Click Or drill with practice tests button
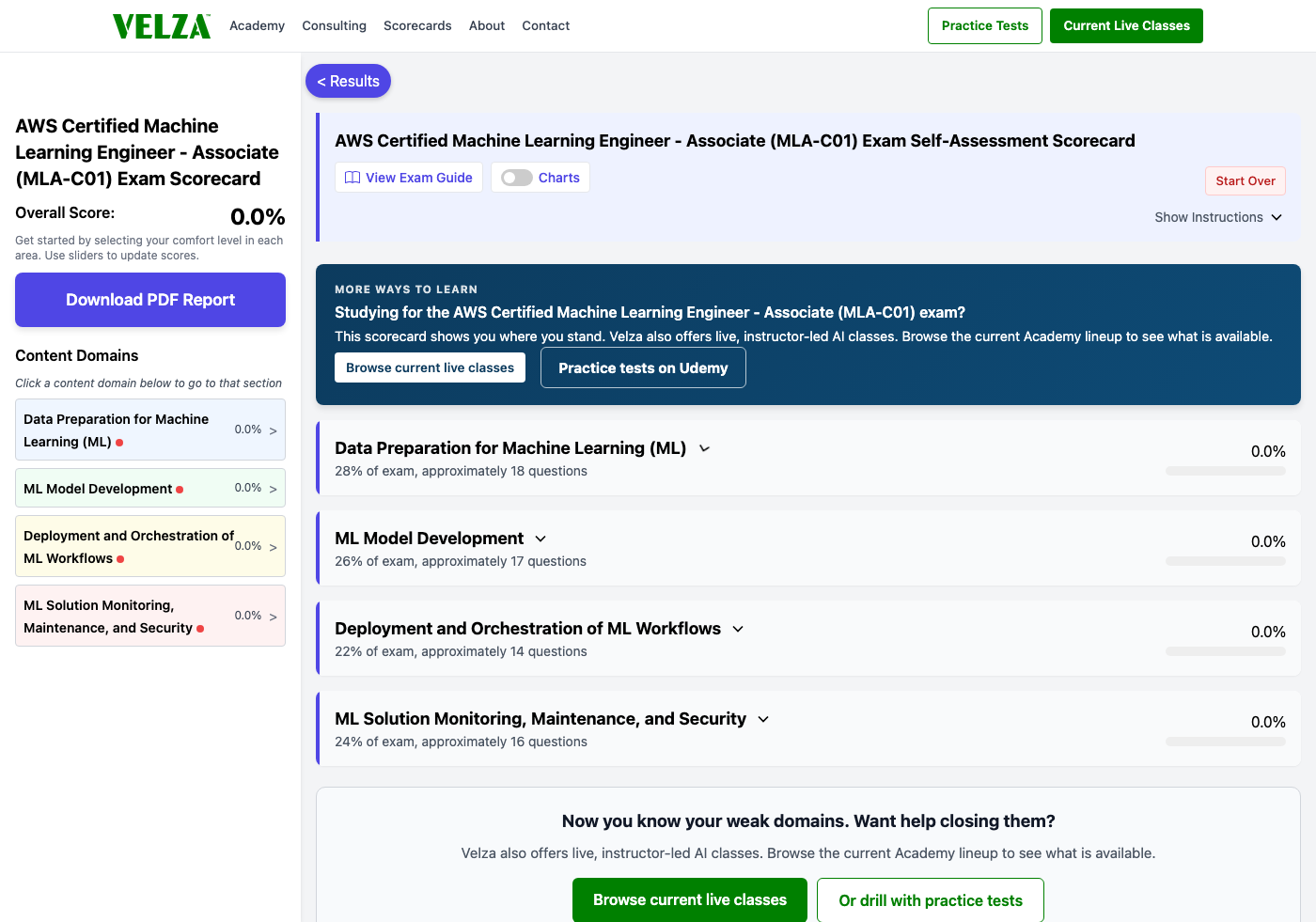The width and height of the screenshot is (1316, 922). pos(931,900)
